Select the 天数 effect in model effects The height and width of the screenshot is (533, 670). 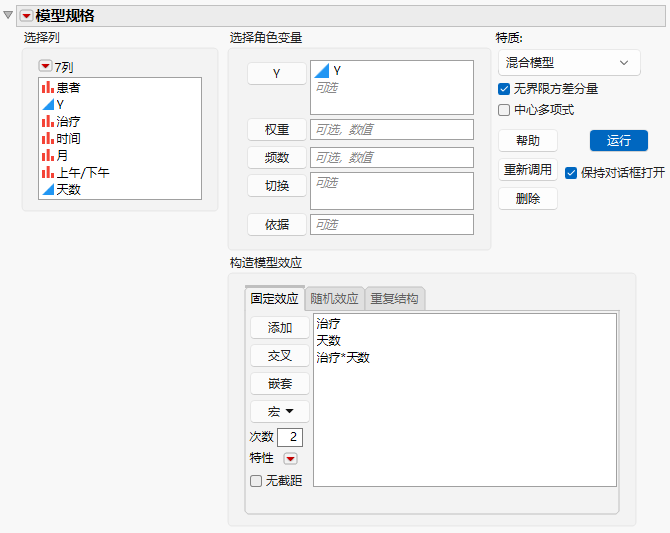(x=328, y=341)
